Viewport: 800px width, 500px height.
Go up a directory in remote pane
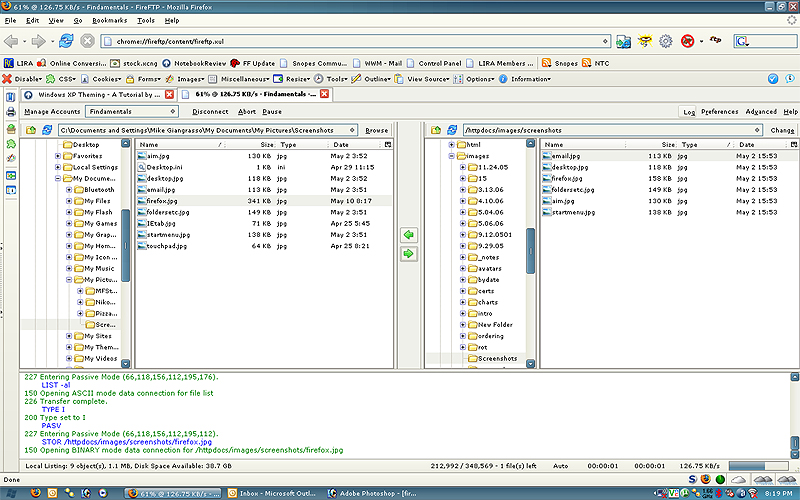pos(436,130)
